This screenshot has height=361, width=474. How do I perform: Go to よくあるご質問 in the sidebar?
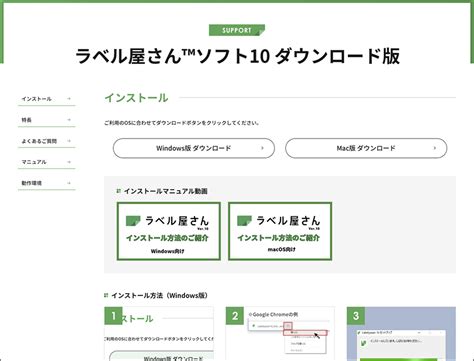(47, 141)
